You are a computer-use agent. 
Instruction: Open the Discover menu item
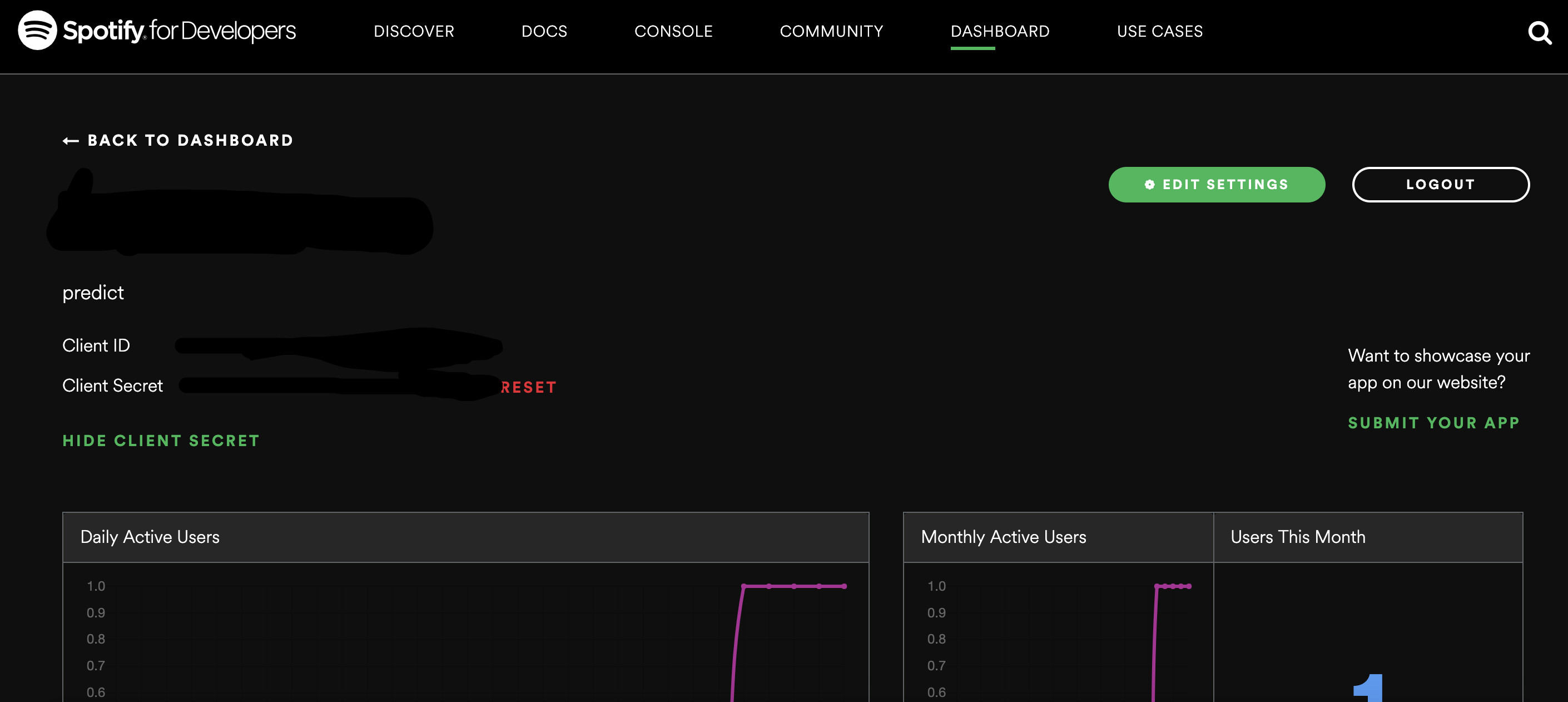414,31
